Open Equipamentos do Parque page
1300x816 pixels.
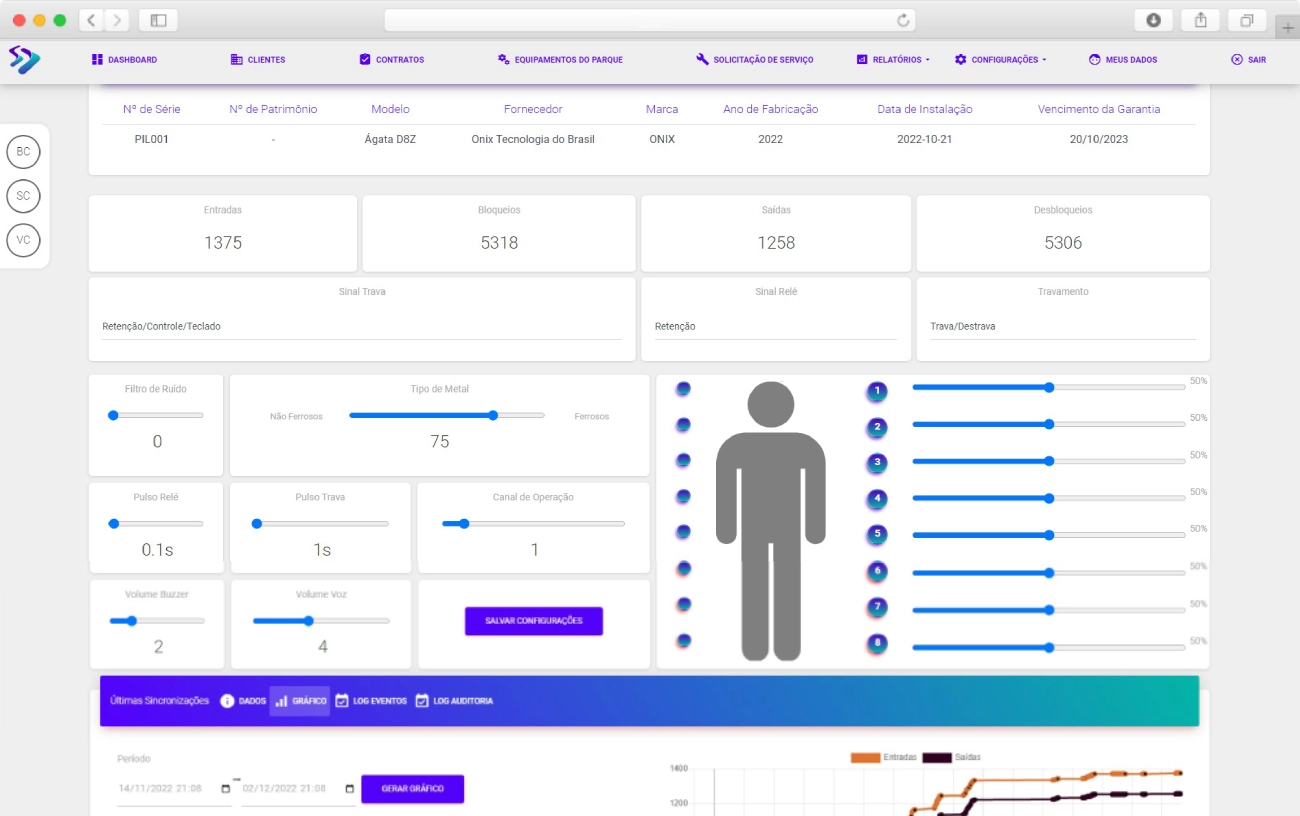click(560, 60)
